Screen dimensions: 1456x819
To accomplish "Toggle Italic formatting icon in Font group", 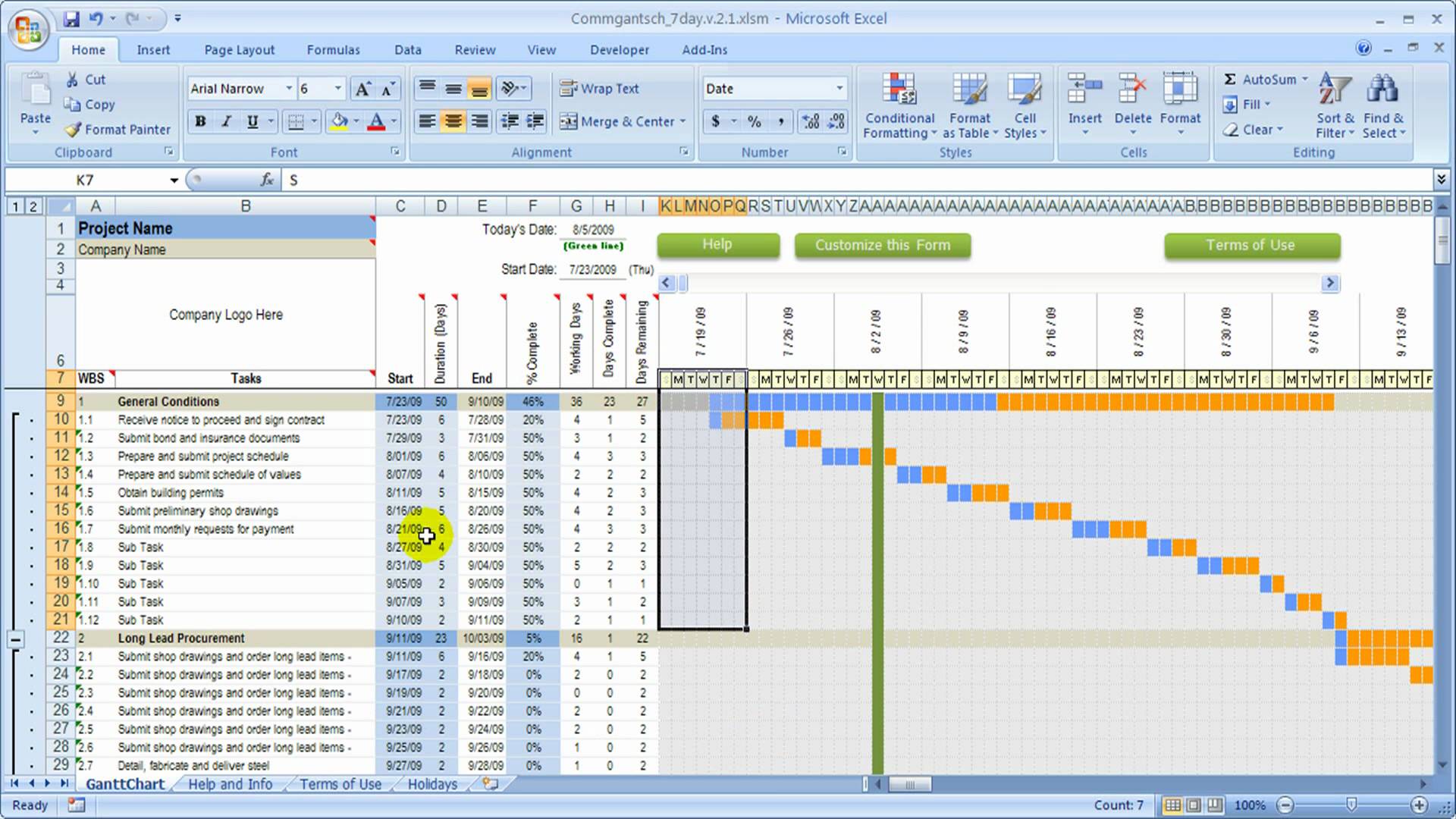I will pyautogui.click(x=225, y=121).
